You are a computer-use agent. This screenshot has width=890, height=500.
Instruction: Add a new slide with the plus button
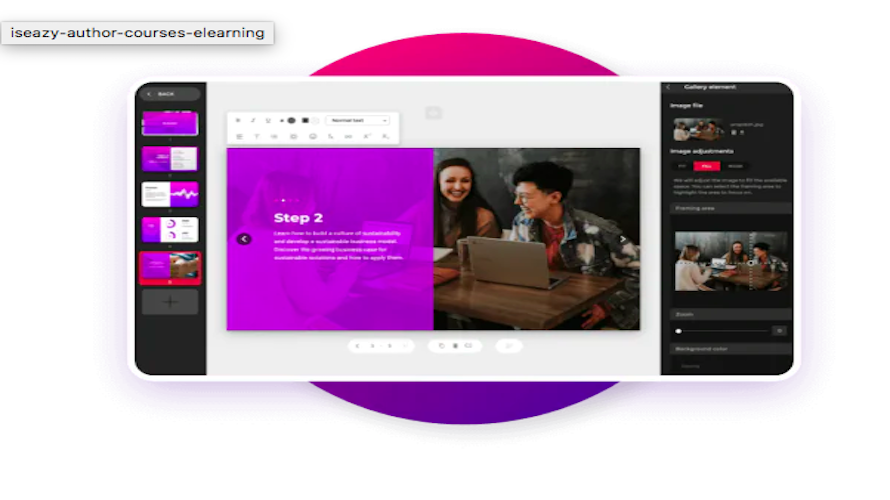pyautogui.click(x=170, y=302)
